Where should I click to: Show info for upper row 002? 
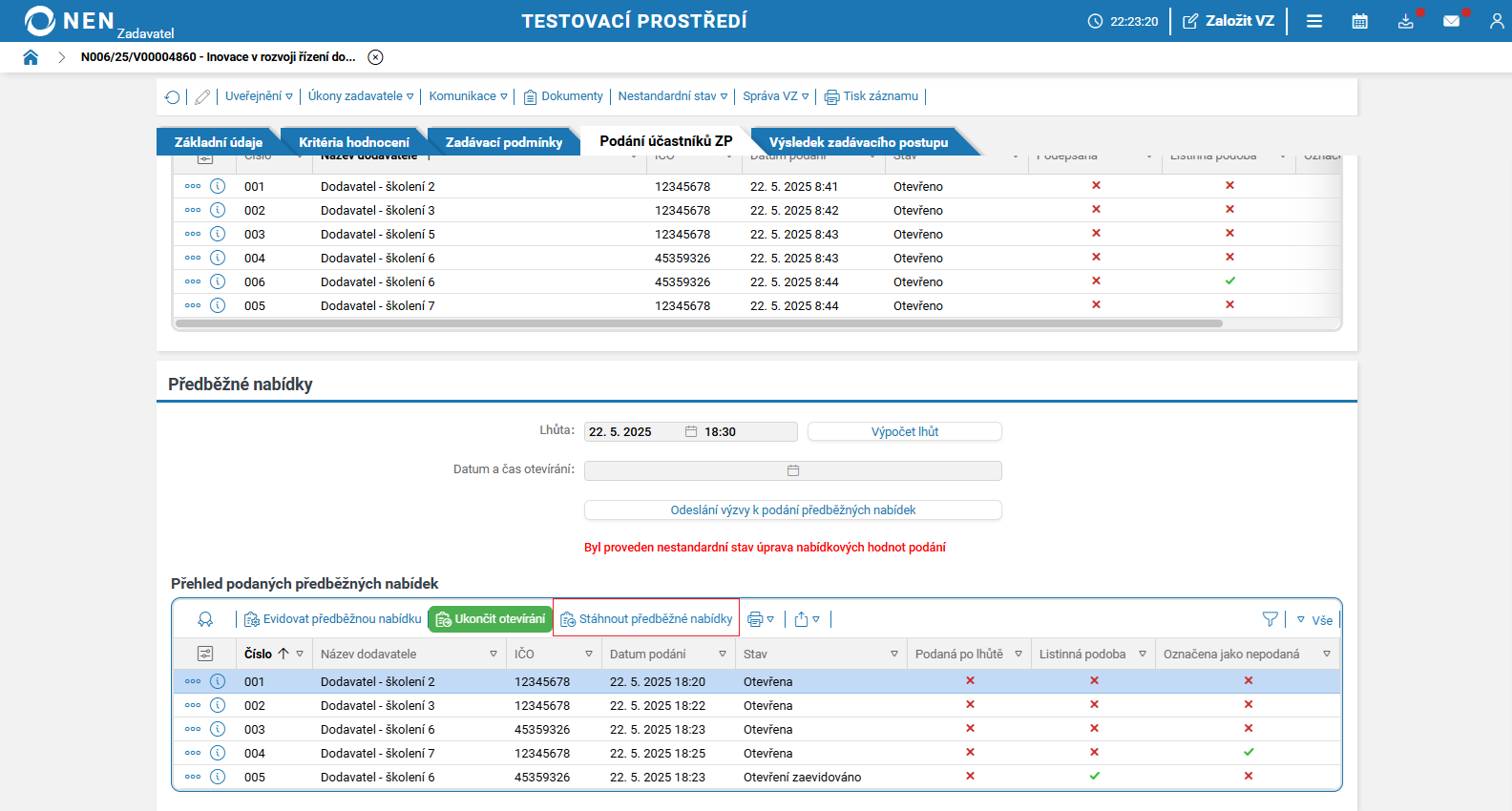[218, 210]
